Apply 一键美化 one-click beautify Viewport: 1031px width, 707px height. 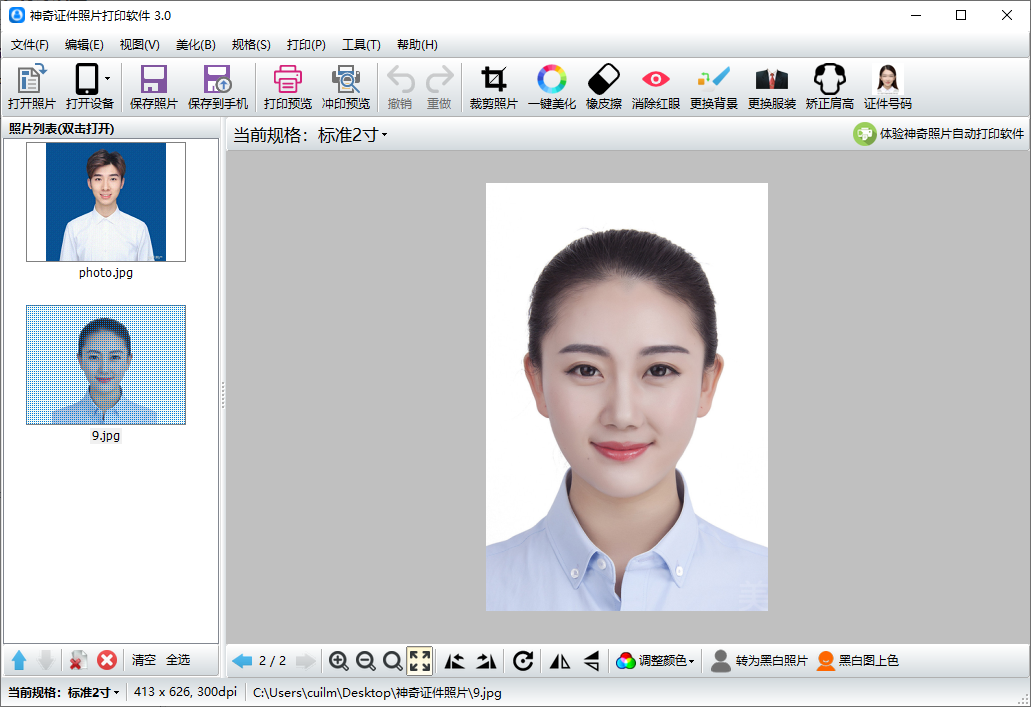click(x=551, y=87)
